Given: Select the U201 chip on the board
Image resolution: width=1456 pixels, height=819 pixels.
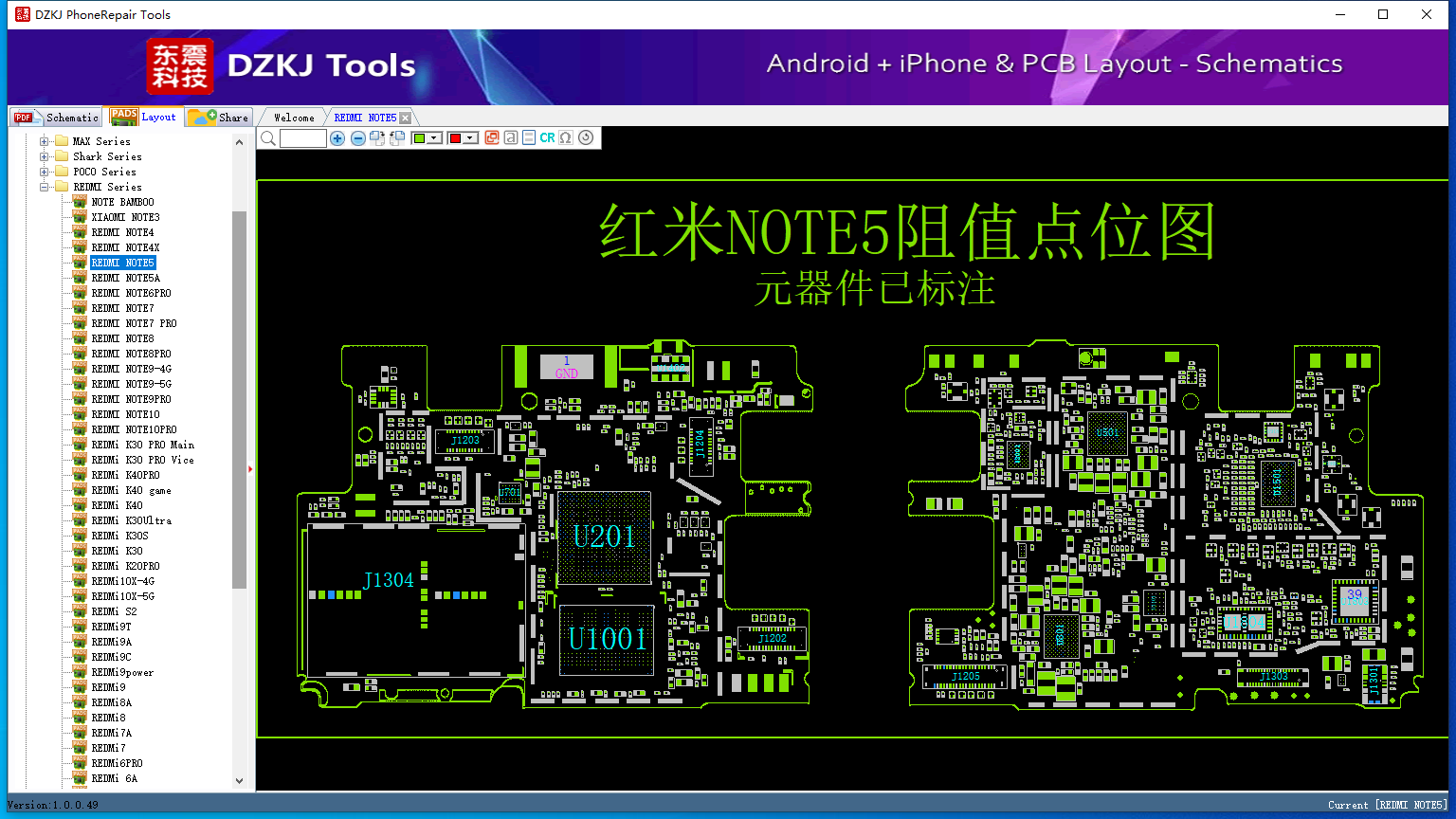Looking at the screenshot, I should coord(604,537).
